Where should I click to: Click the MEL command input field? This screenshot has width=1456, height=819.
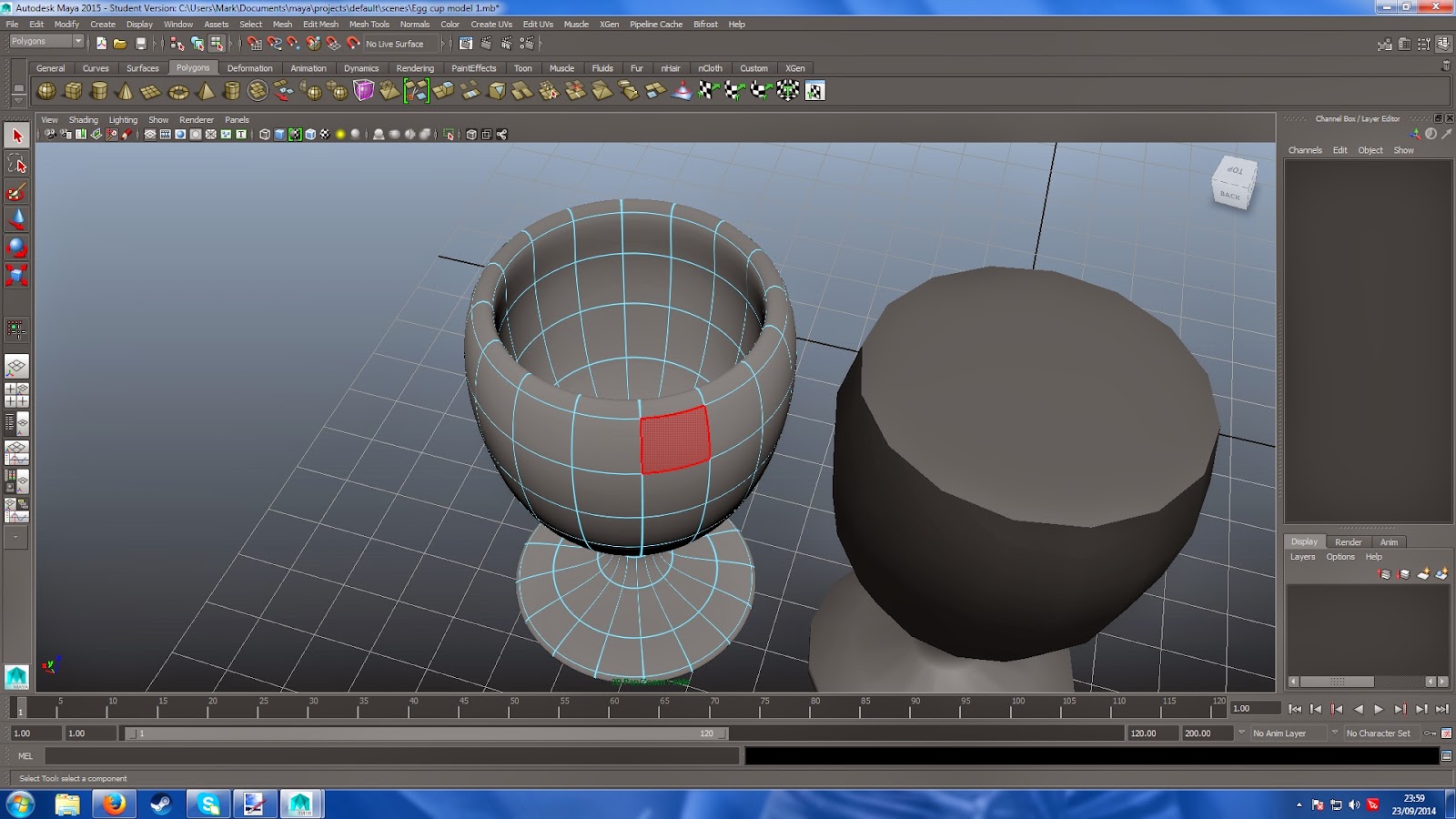[391, 756]
